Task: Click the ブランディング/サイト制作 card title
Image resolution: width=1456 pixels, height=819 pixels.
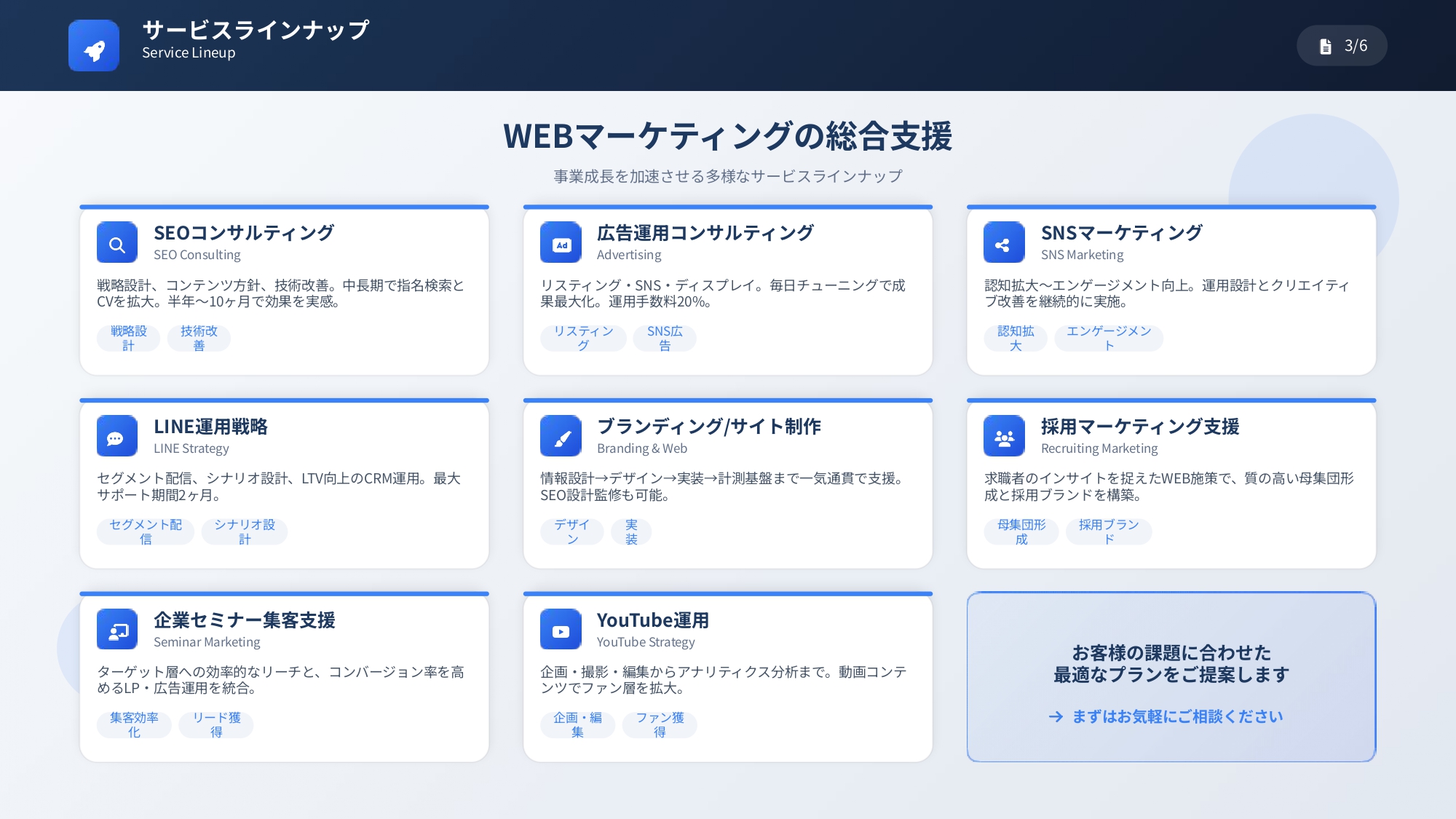Action: tap(709, 427)
